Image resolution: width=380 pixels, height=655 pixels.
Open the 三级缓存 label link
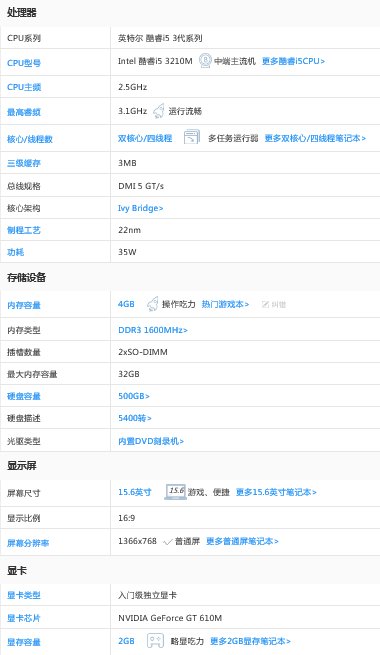(x=24, y=163)
